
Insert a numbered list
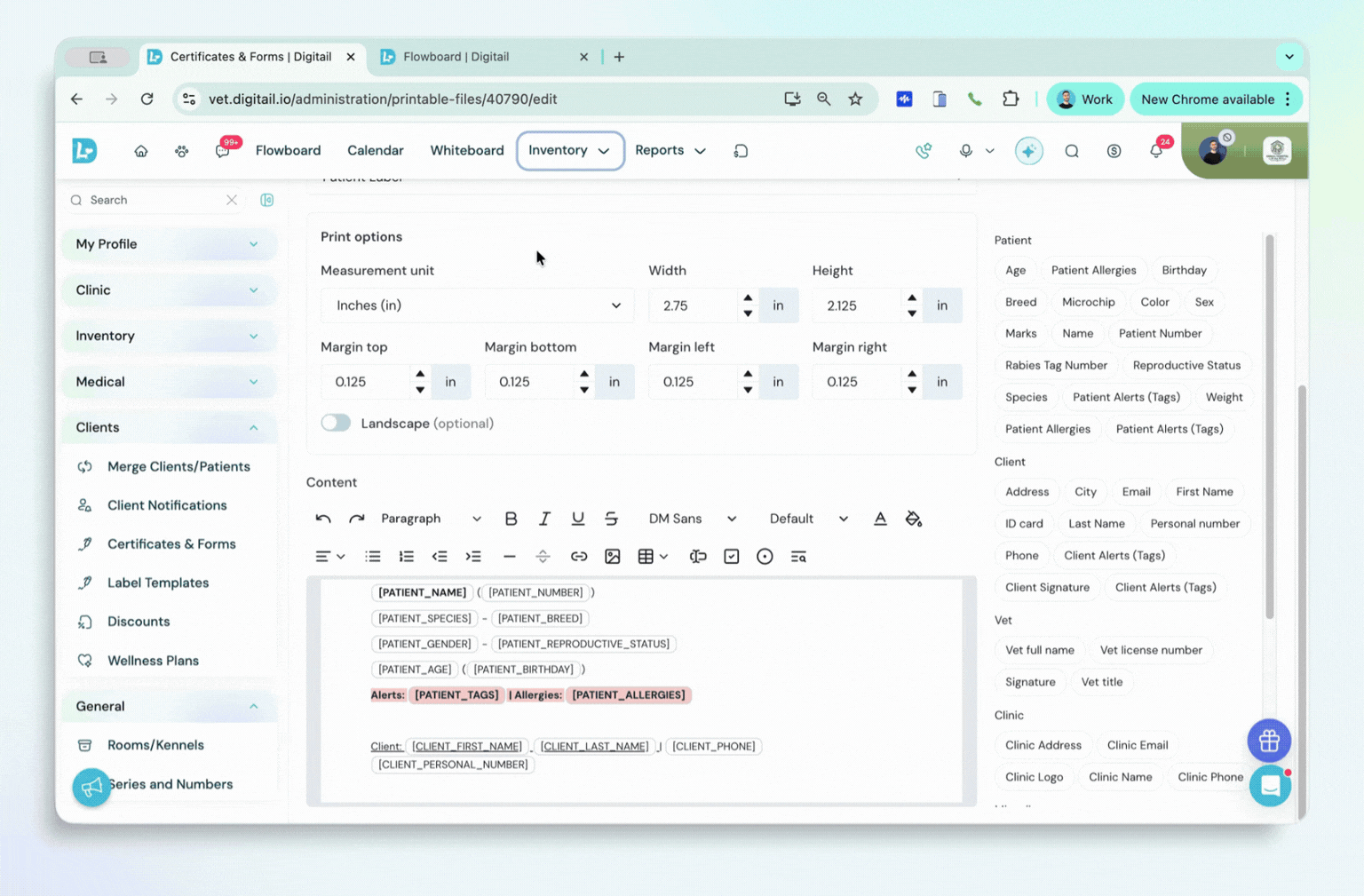(407, 557)
